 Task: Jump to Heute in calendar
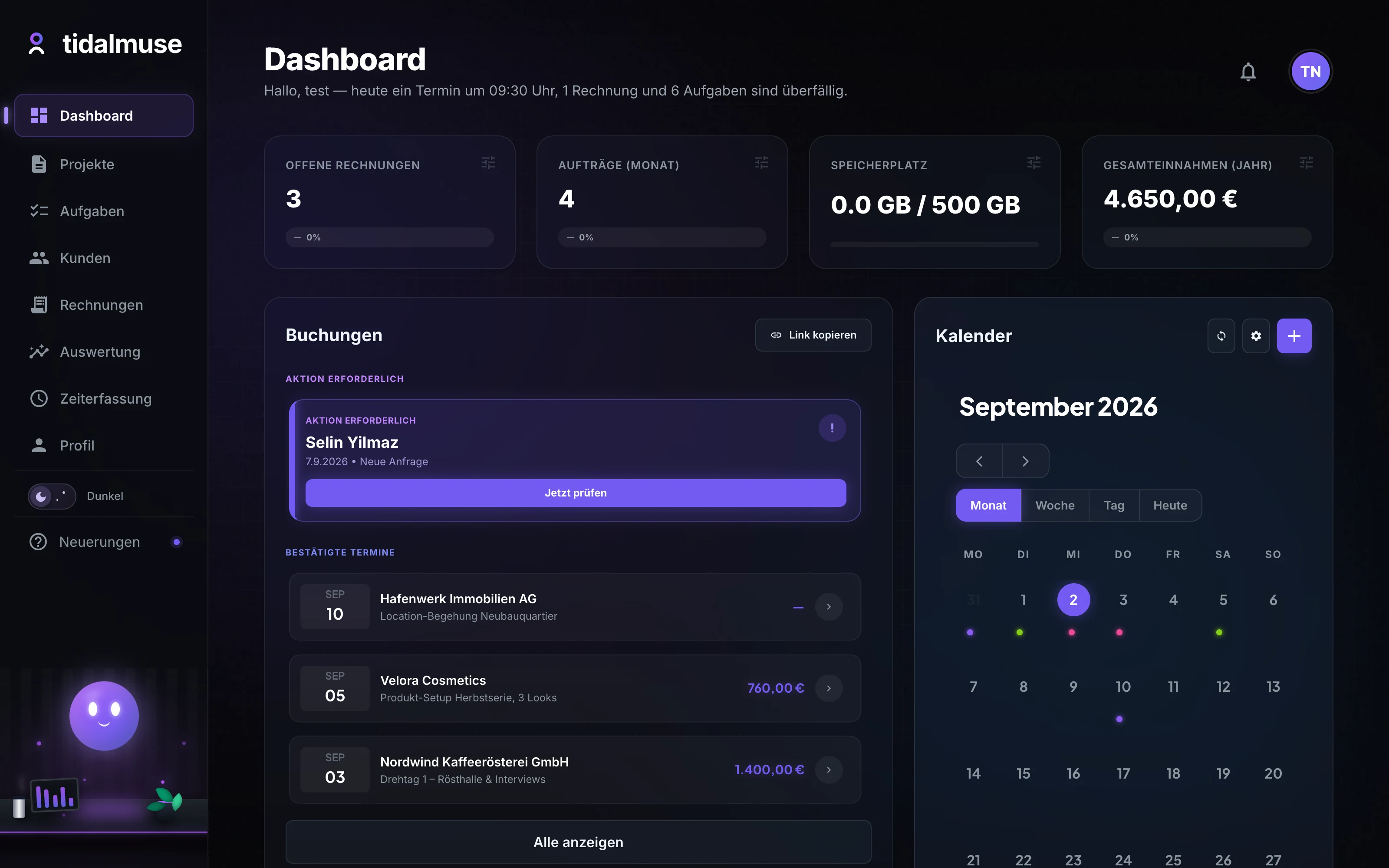click(x=1170, y=505)
